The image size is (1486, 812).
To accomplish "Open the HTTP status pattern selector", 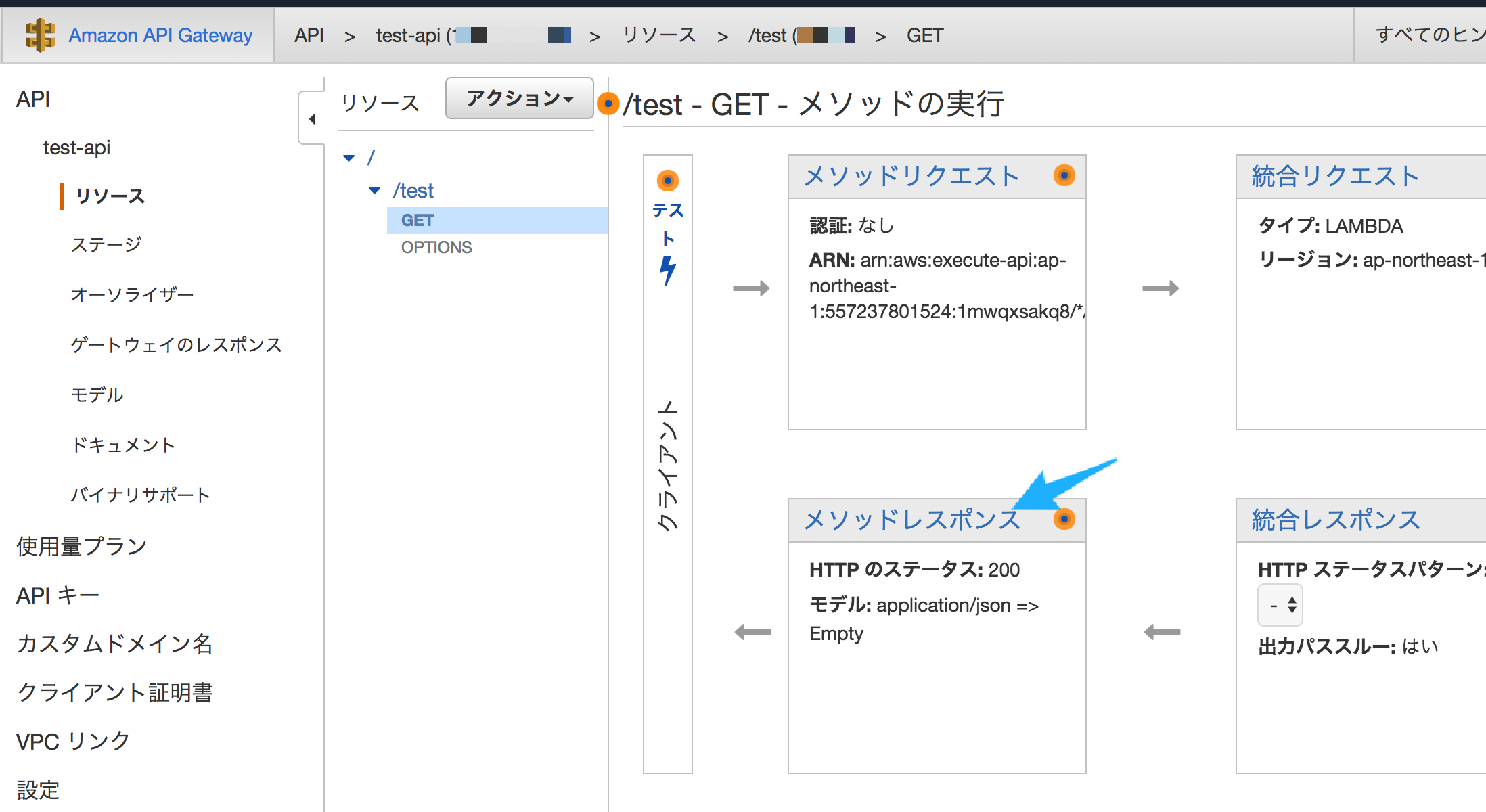I will click(1280, 605).
